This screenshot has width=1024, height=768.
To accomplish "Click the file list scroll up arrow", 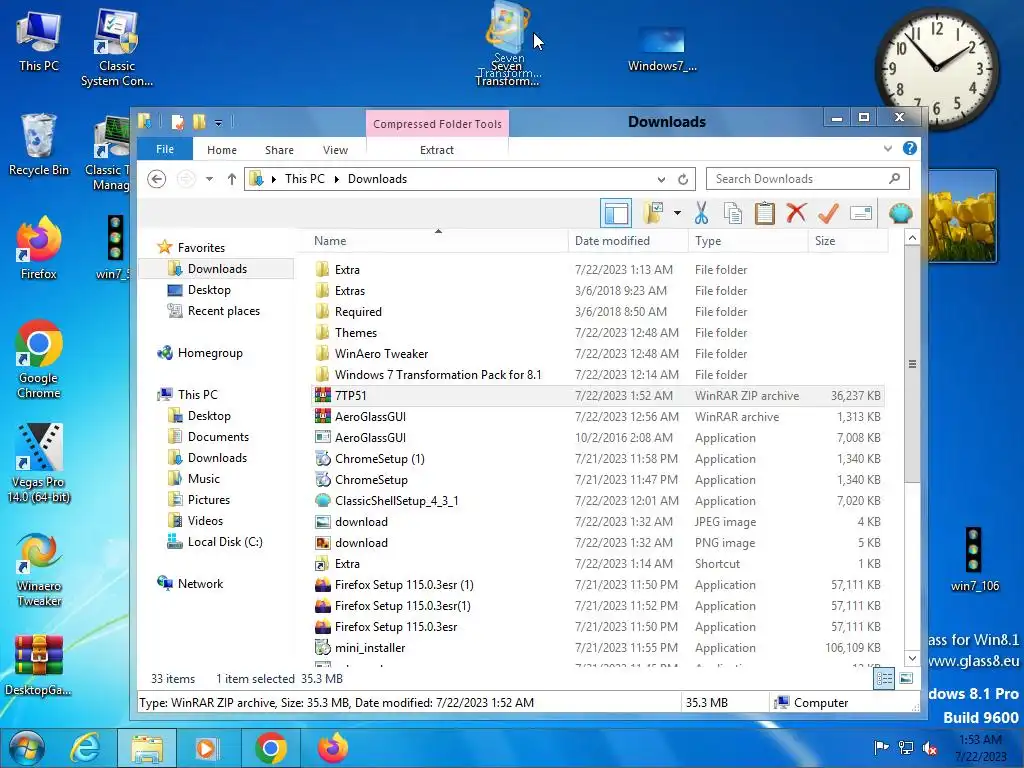I will tap(912, 238).
